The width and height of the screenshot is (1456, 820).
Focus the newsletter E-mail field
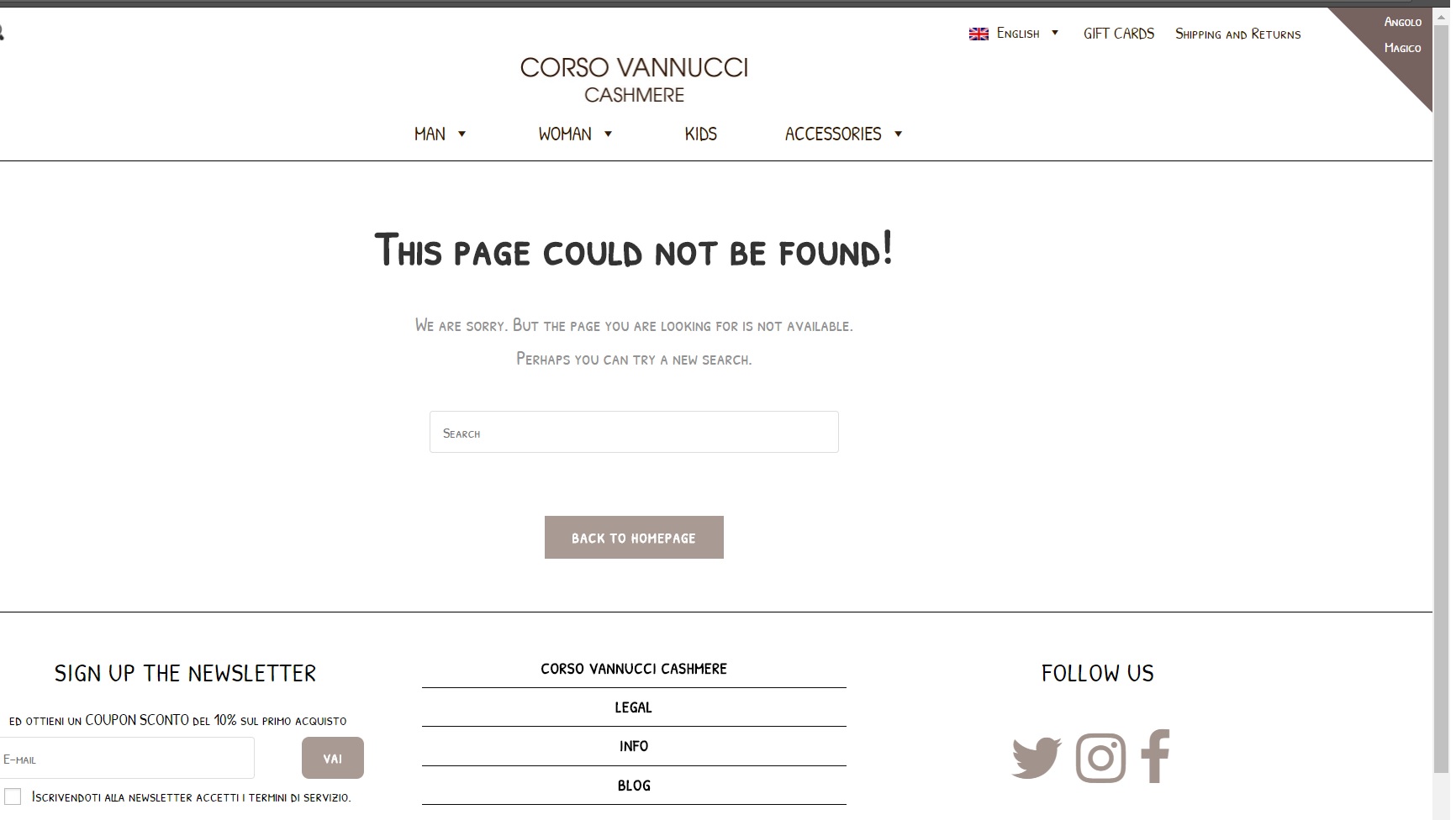tap(126, 758)
